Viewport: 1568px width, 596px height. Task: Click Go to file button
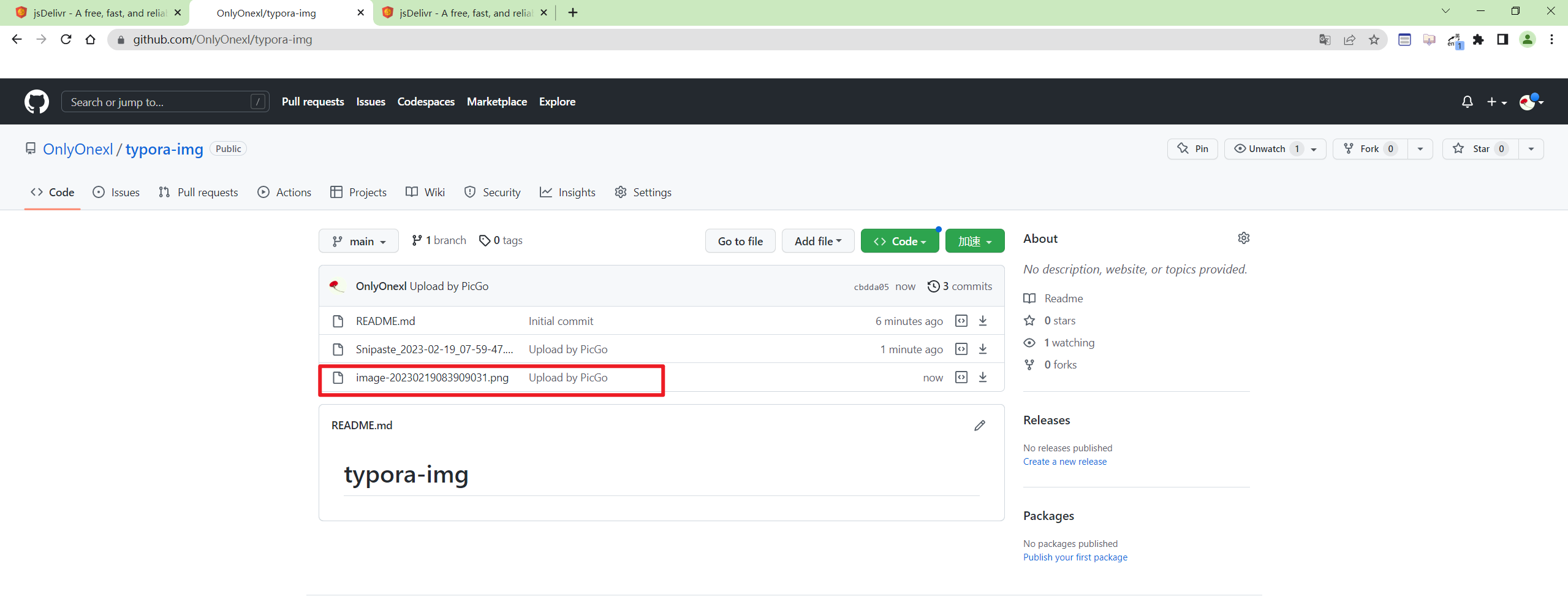click(x=740, y=241)
